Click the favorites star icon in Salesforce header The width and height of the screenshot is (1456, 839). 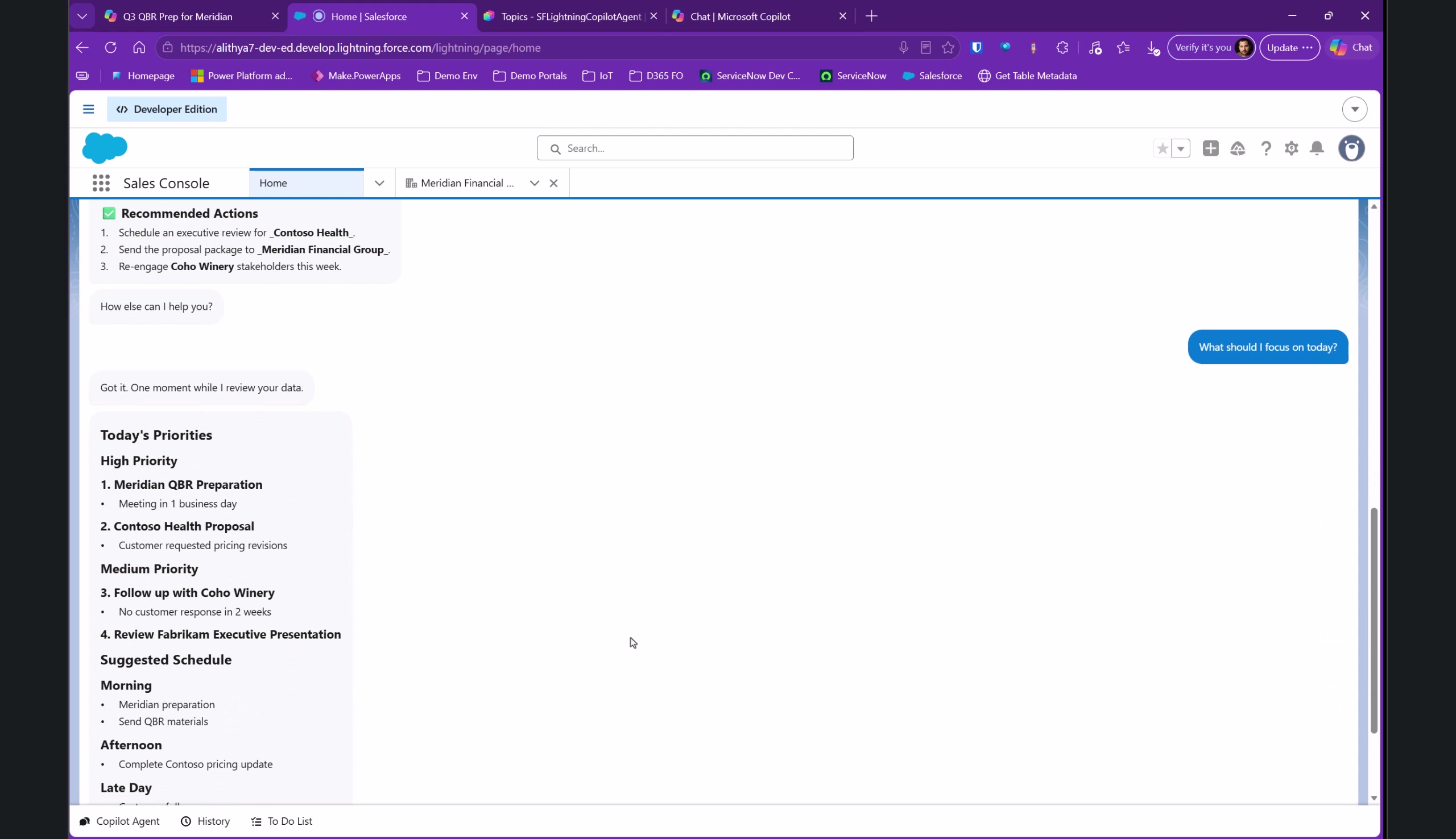click(x=1162, y=149)
